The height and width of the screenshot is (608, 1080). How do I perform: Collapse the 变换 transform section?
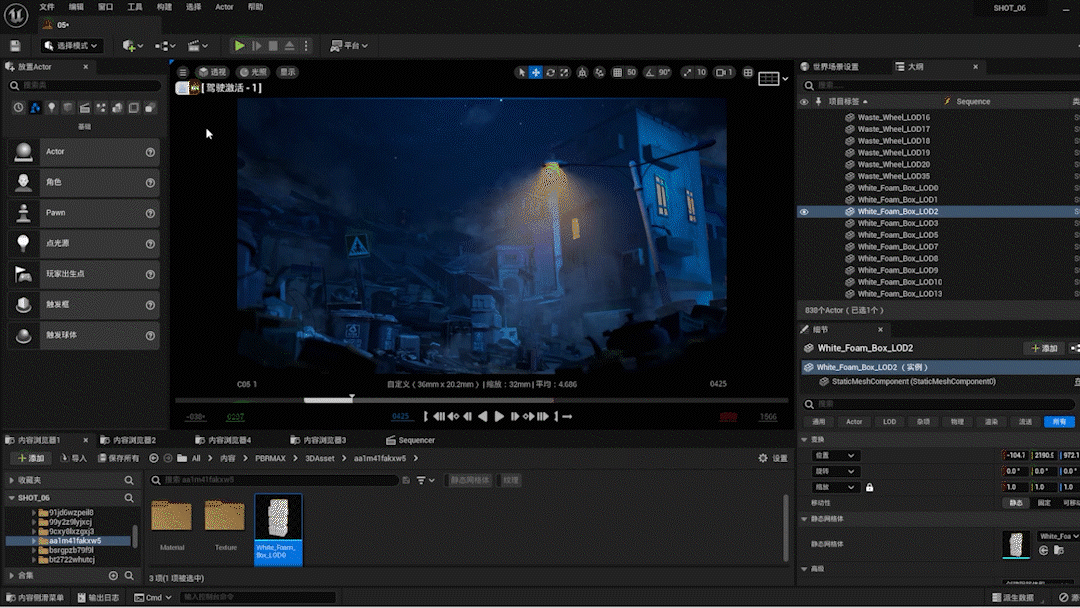pos(804,439)
